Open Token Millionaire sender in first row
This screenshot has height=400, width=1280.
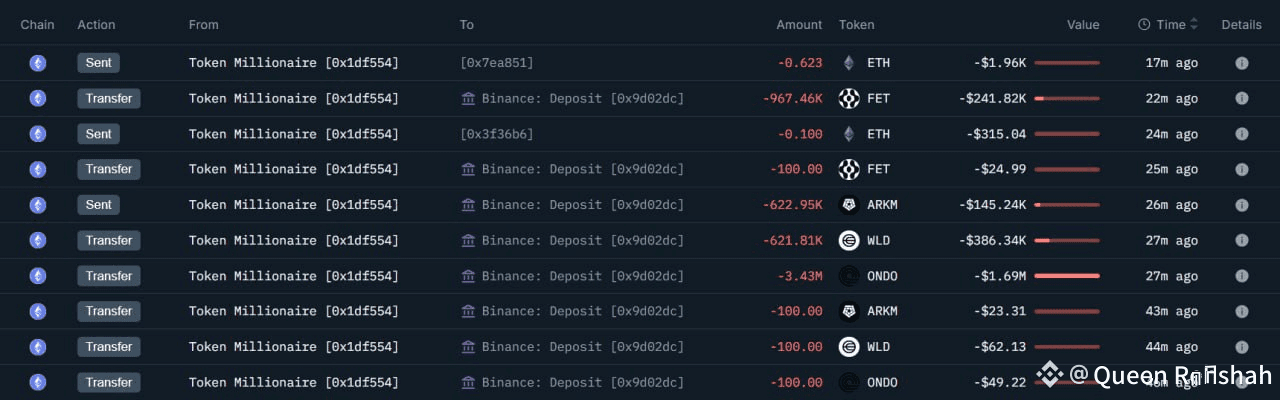pyautogui.click(x=293, y=63)
